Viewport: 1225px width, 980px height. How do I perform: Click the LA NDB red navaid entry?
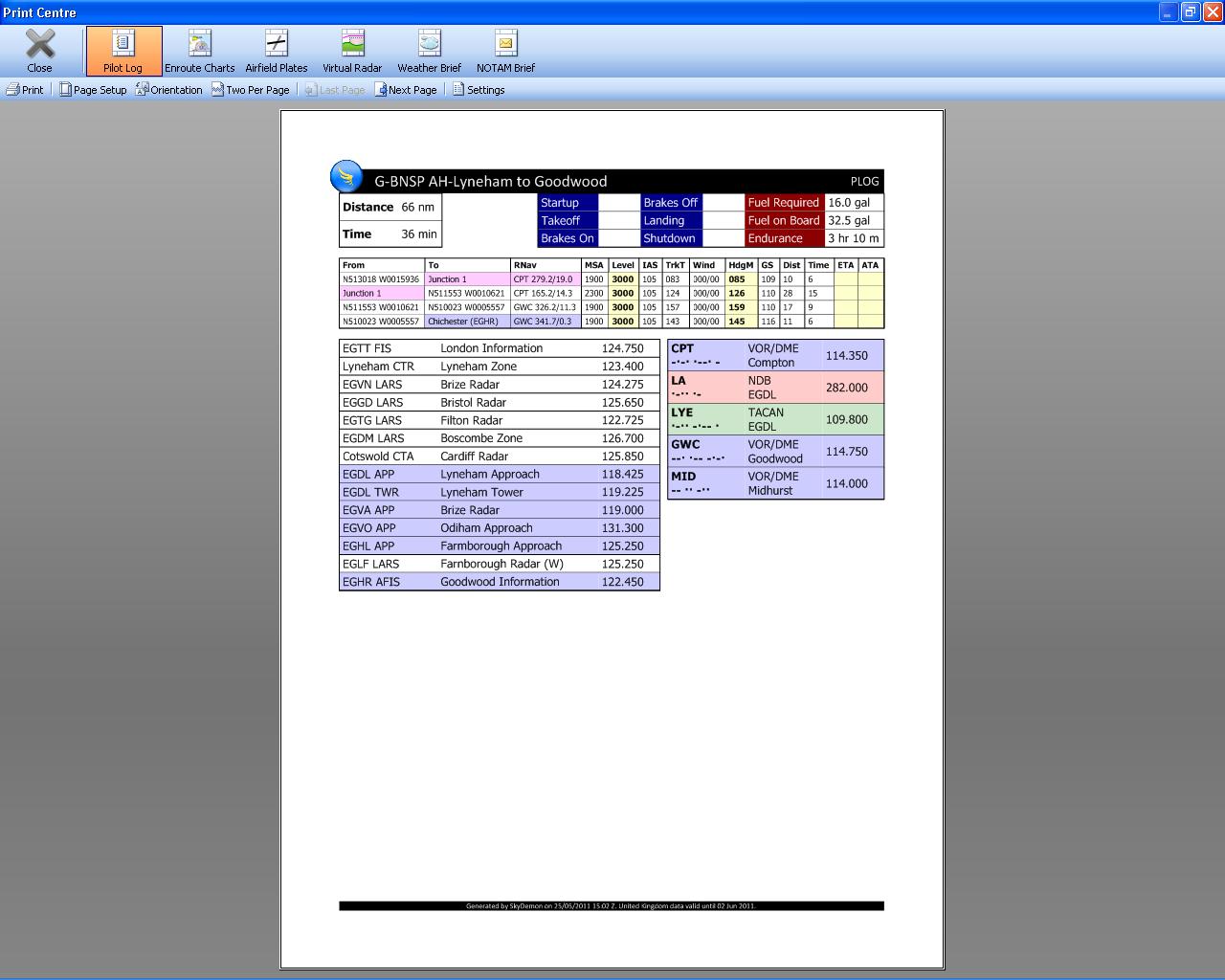coord(775,388)
